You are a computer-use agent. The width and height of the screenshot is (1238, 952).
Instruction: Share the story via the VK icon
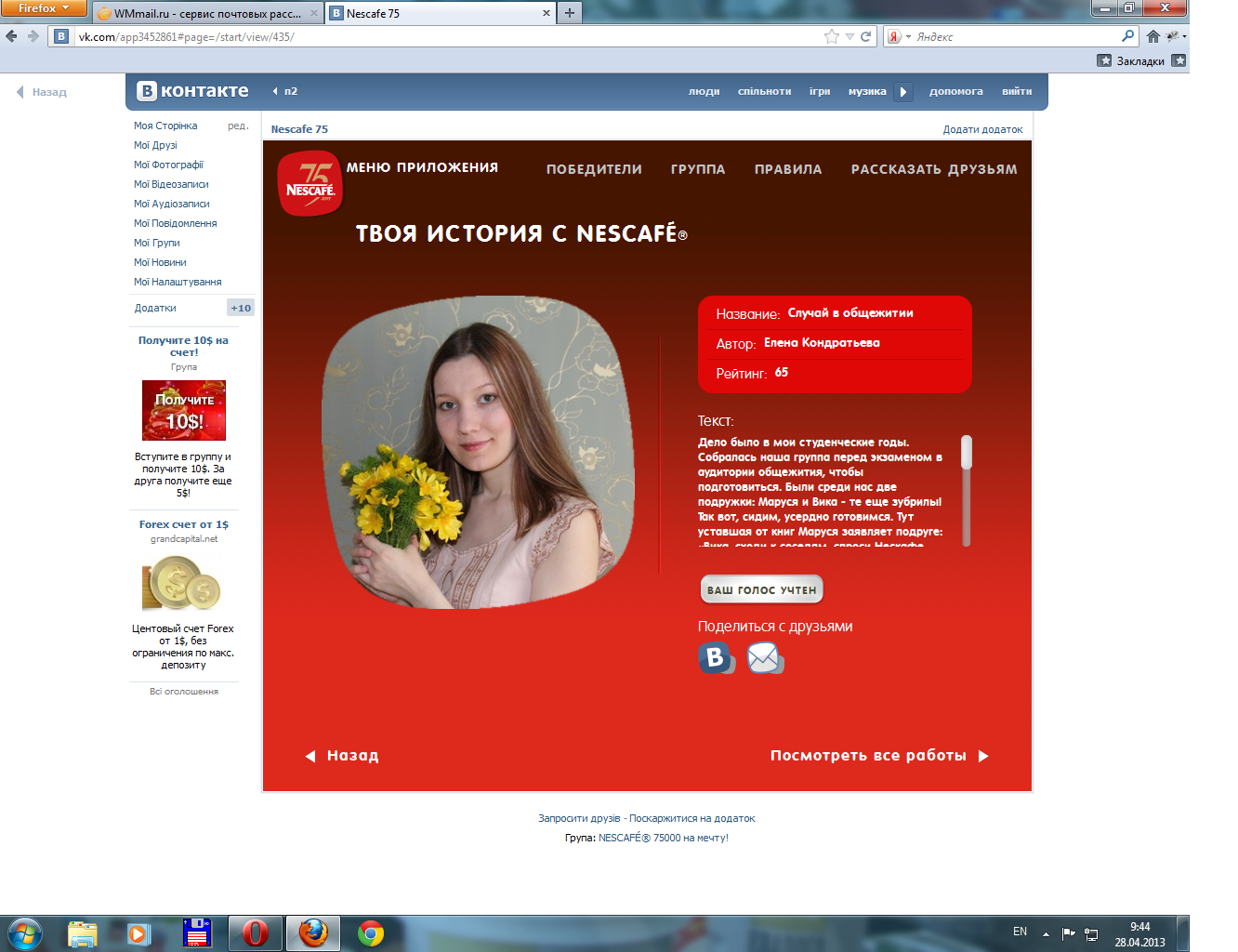tap(717, 657)
